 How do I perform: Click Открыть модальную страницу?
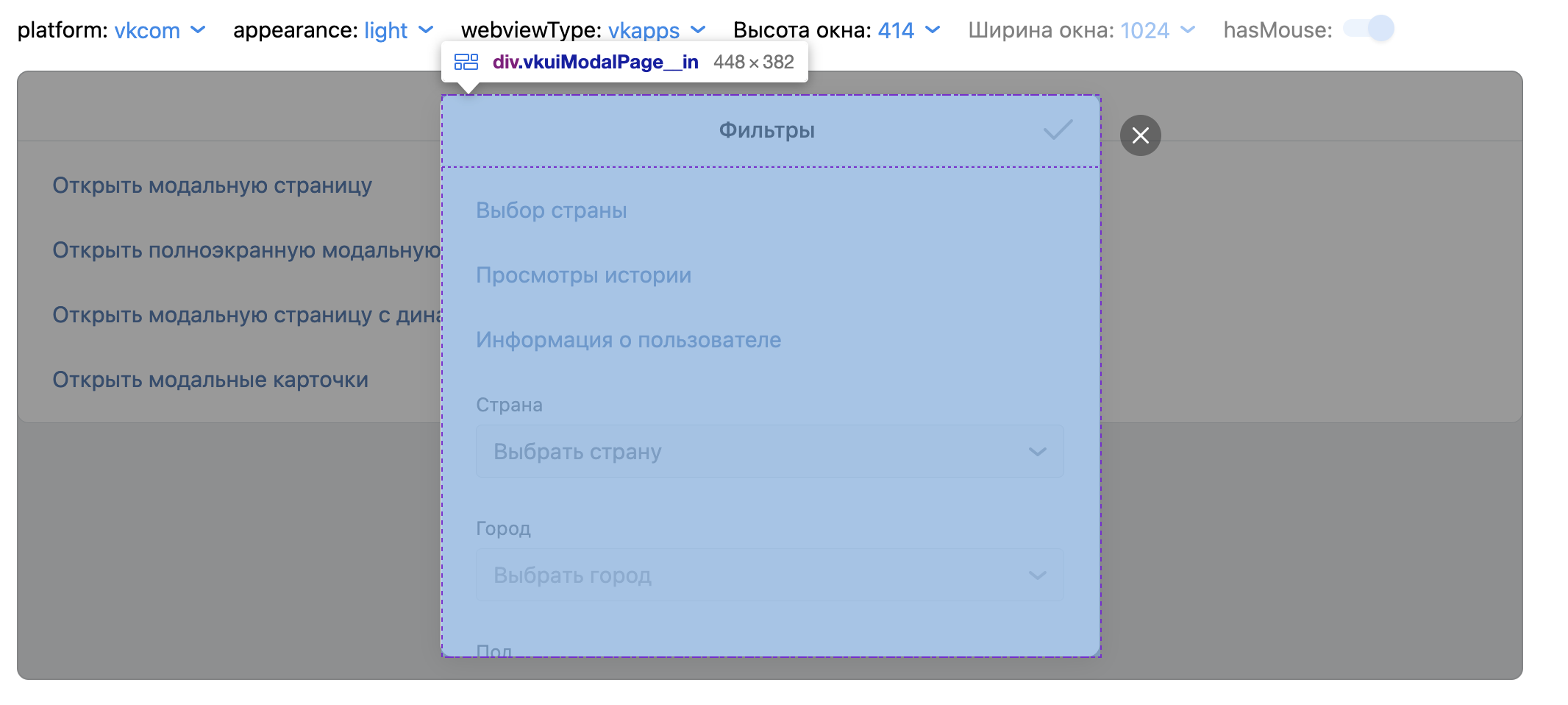tap(212, 185)
